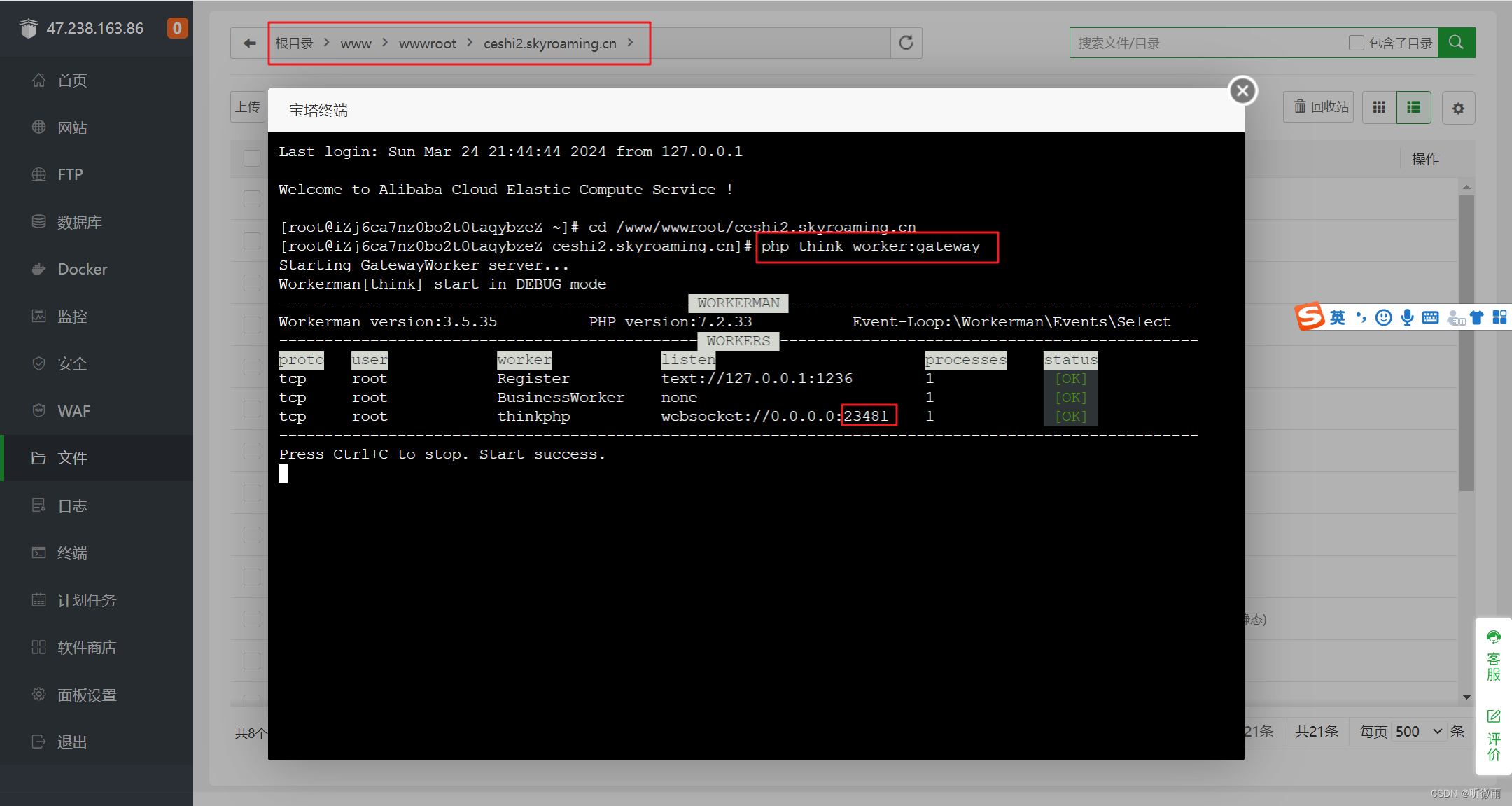Toggle the first file row checkbox
This screenshot has height=806, width=1512.
coord(252,199)
